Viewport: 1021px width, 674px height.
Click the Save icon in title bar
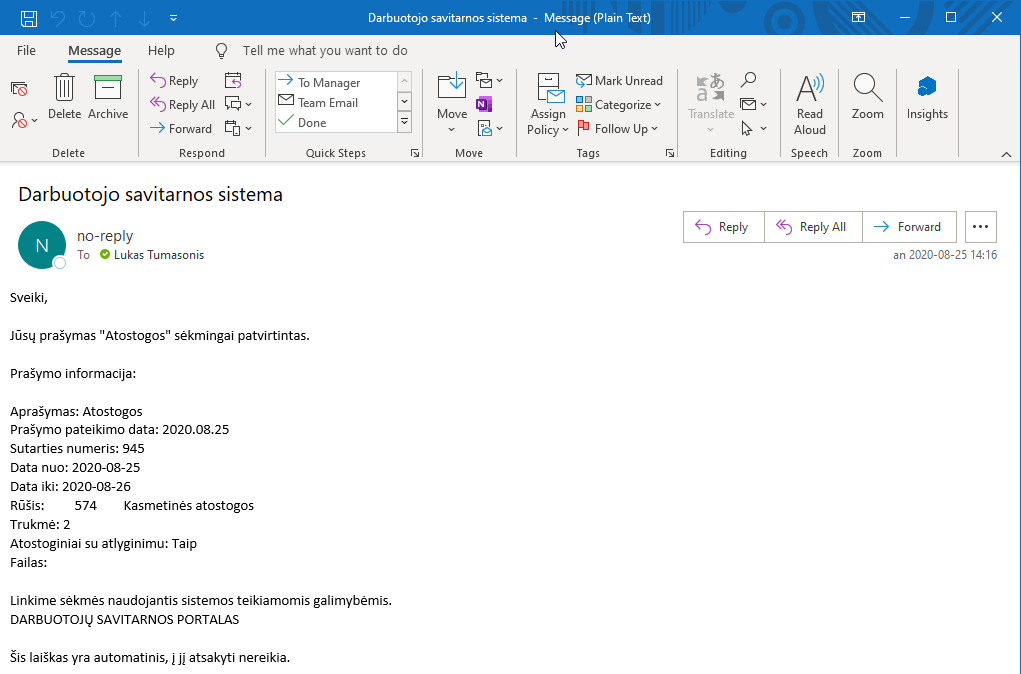29,18
